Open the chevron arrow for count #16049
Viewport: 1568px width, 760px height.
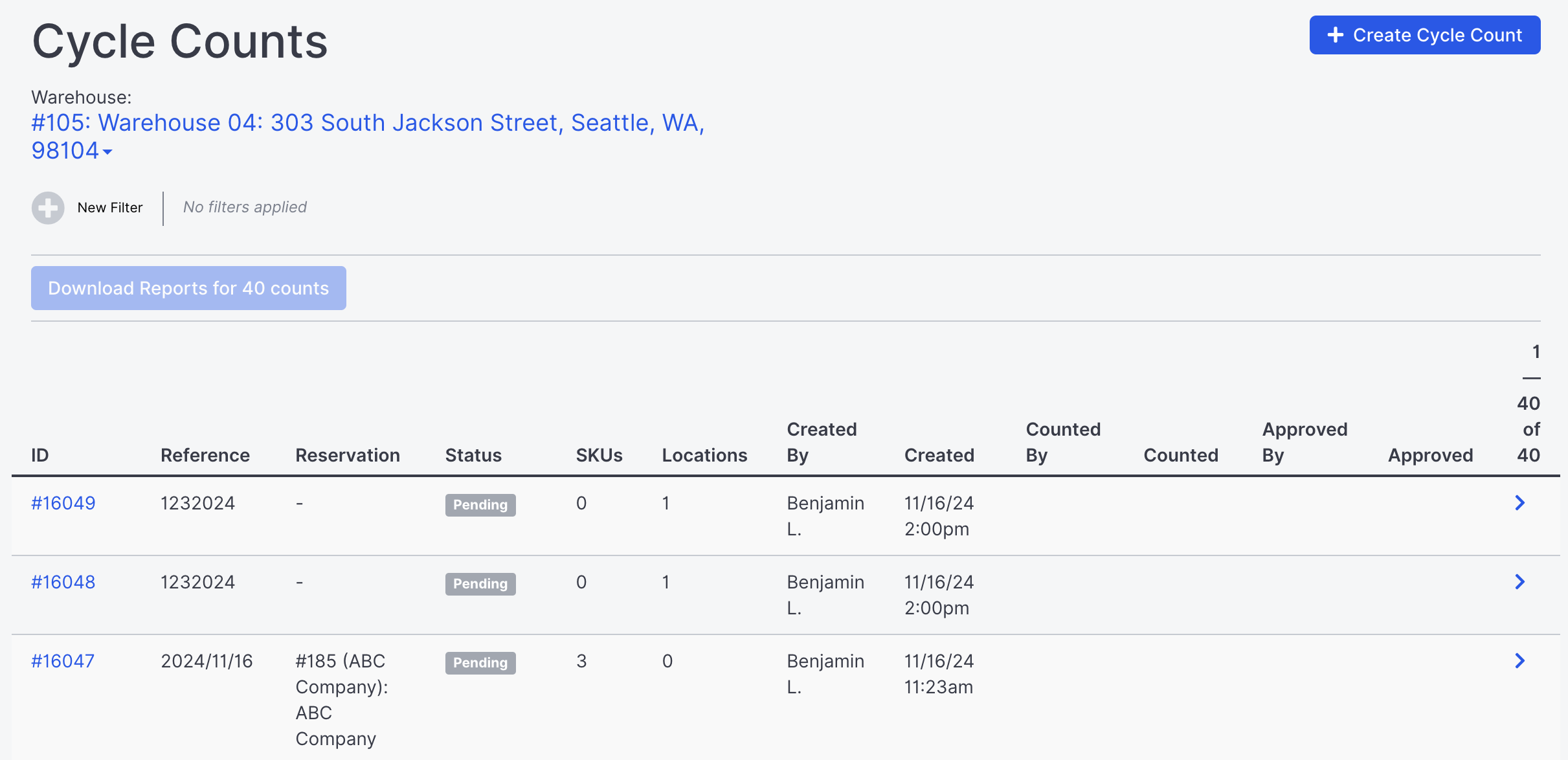coord(1520,503)
